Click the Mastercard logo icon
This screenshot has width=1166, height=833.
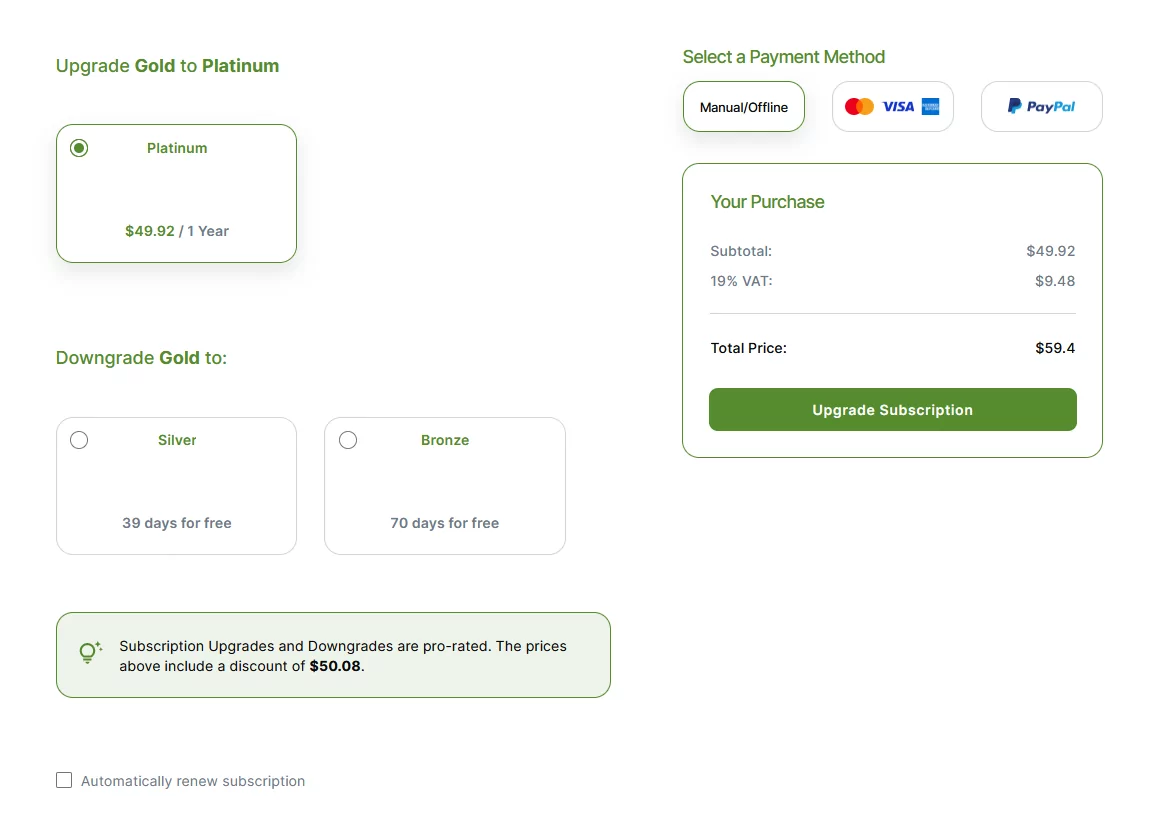(x=859, y=106)
